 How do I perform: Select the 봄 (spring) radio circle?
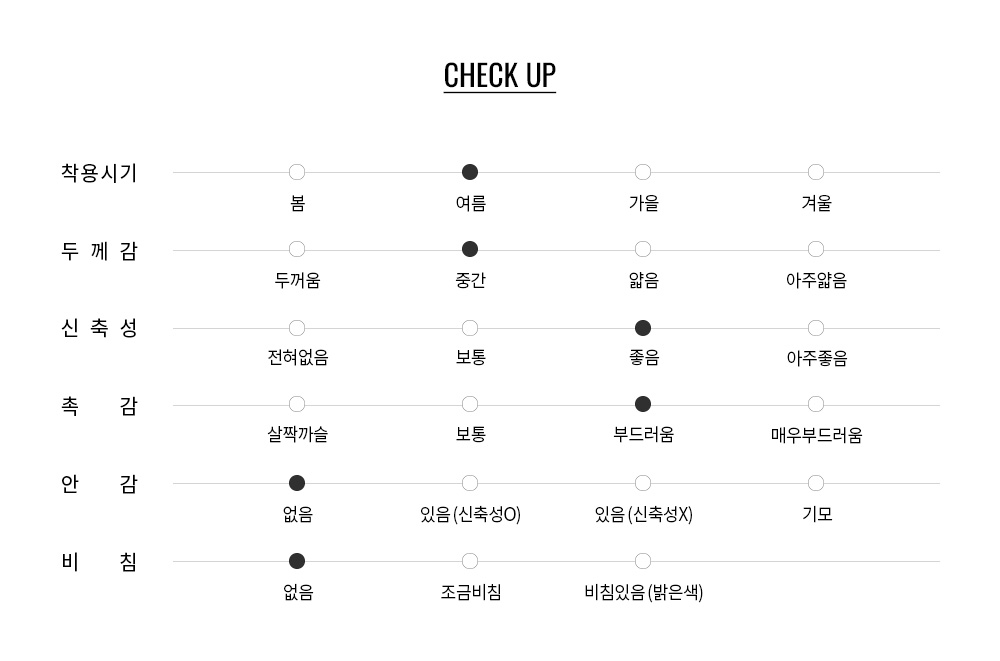(297, 172)
